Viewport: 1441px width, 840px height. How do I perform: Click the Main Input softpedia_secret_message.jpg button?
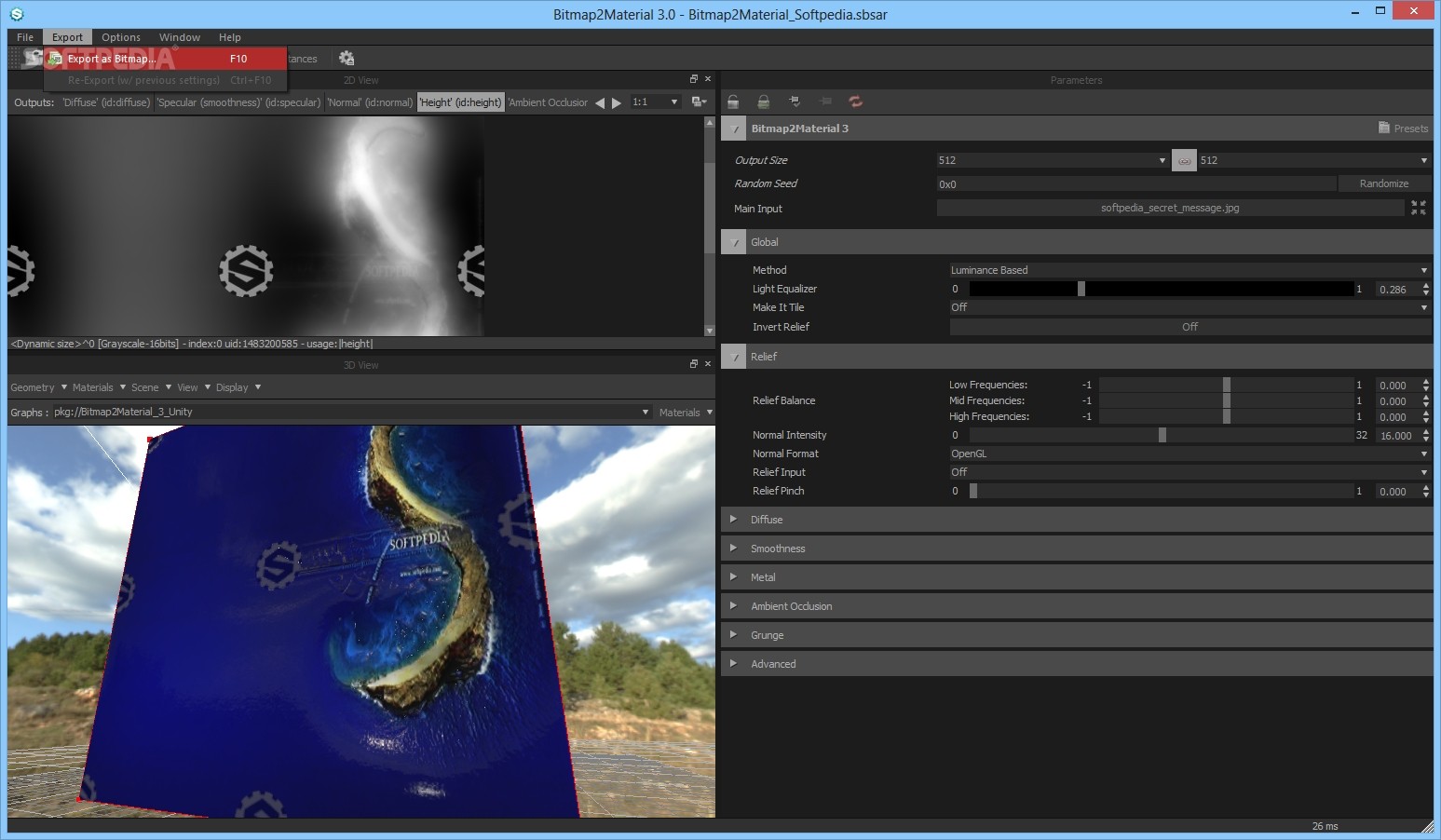(x=1170, y=208)
